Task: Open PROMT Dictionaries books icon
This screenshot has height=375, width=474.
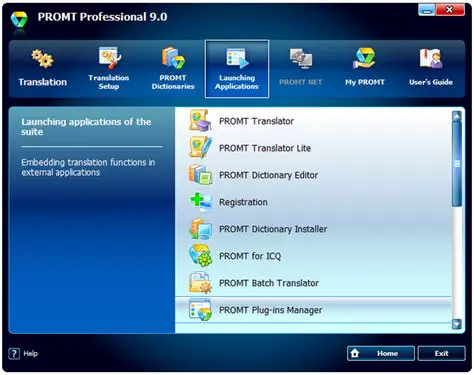Action: pyautogui.click(x=173, y=58)
